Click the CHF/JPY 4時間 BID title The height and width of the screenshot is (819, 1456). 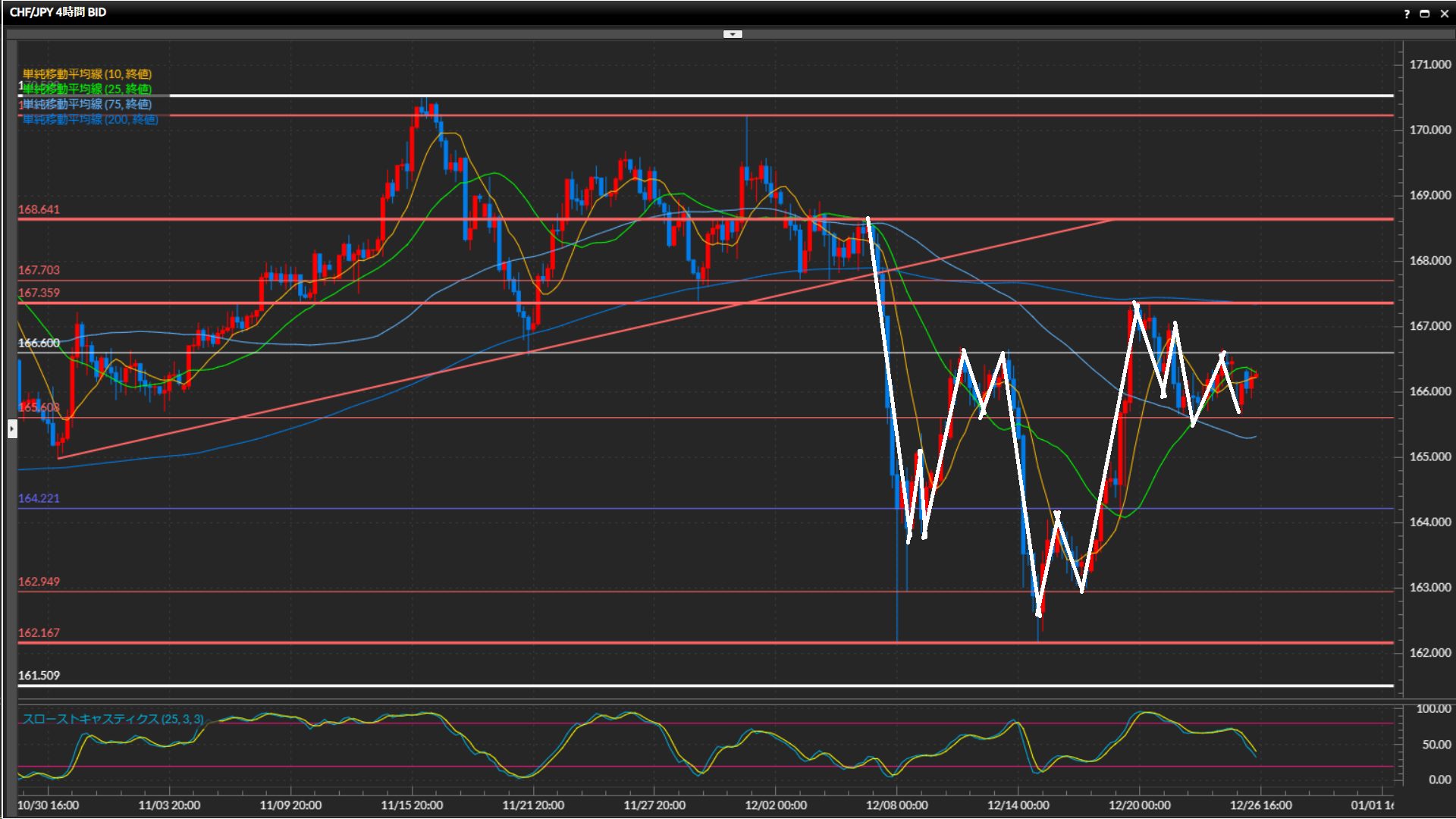(58, 12)
